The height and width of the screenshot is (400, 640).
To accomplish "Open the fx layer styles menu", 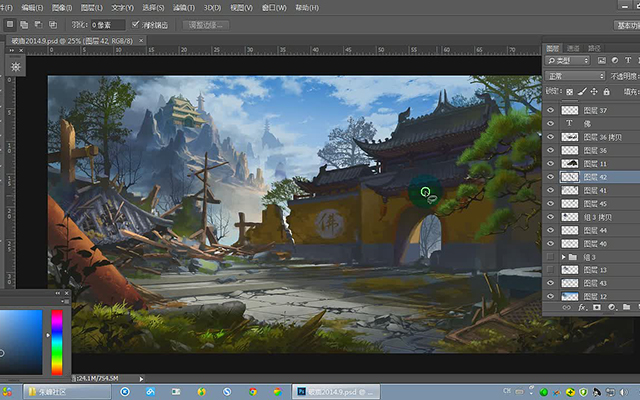I will (x=582, y=307).
